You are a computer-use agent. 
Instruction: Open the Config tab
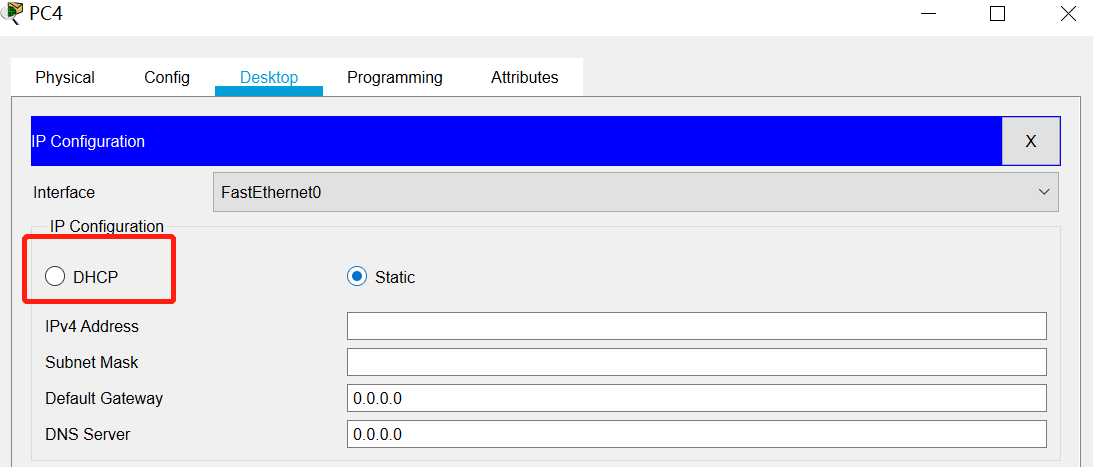pos(167,77)
